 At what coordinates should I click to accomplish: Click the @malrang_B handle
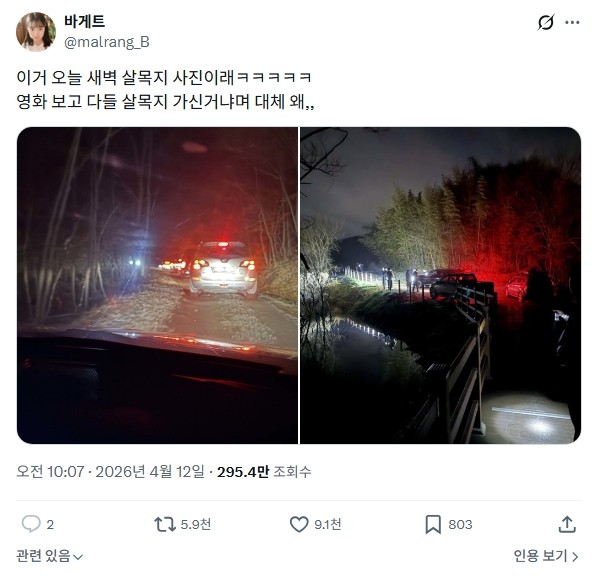(x=107, y=42)
